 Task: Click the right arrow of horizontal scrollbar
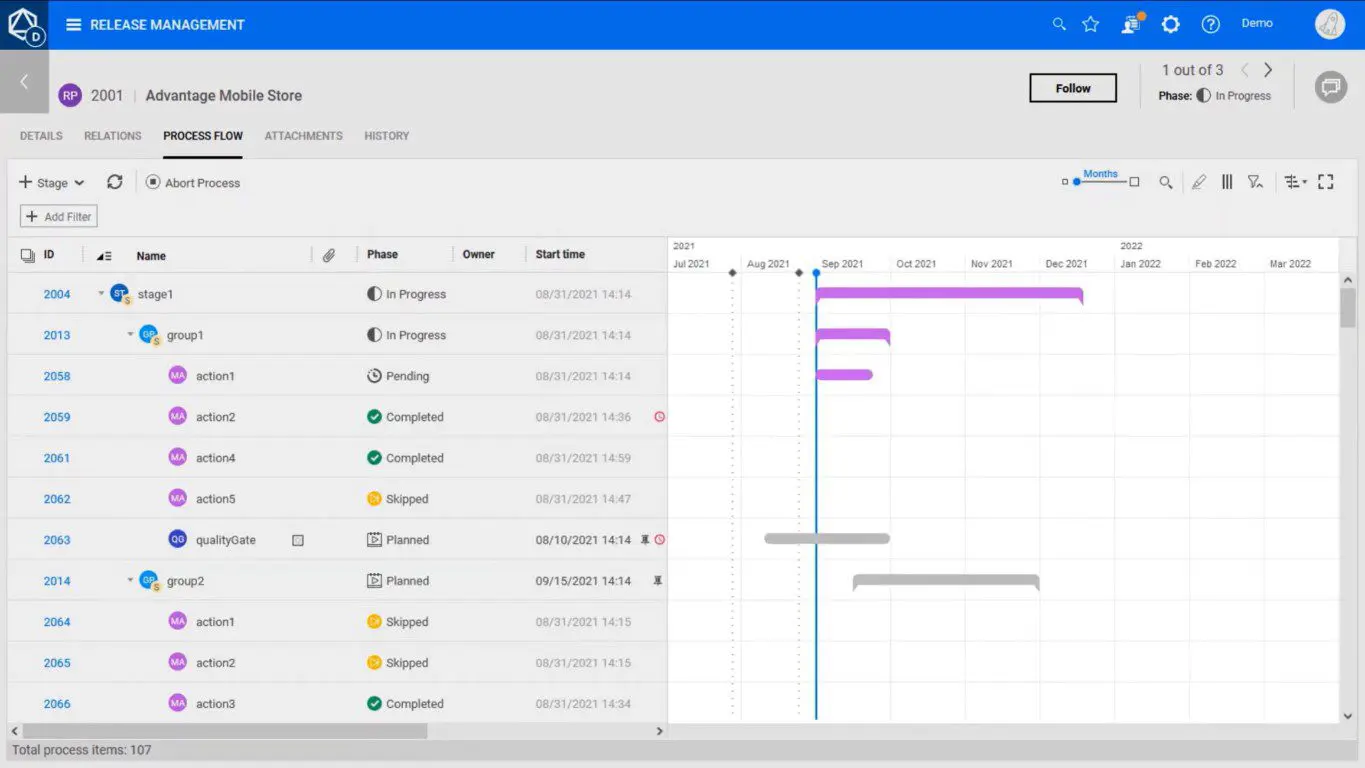[x=659, y=731]
